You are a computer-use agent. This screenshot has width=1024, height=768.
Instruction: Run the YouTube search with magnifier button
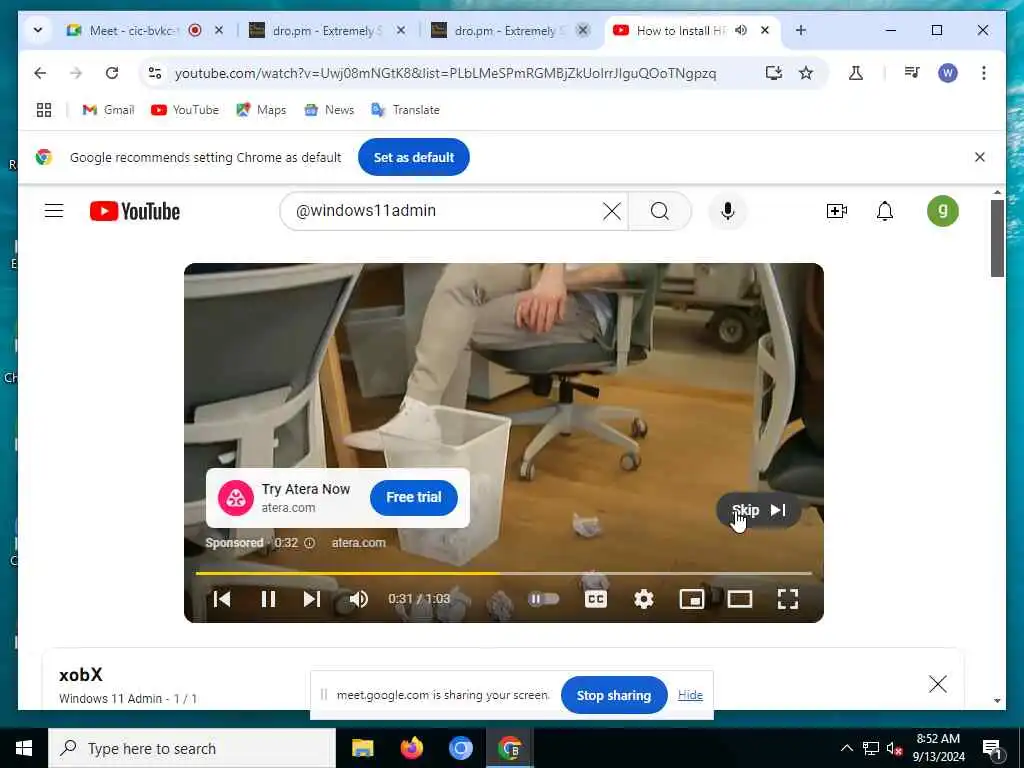[x=660, y=211]
